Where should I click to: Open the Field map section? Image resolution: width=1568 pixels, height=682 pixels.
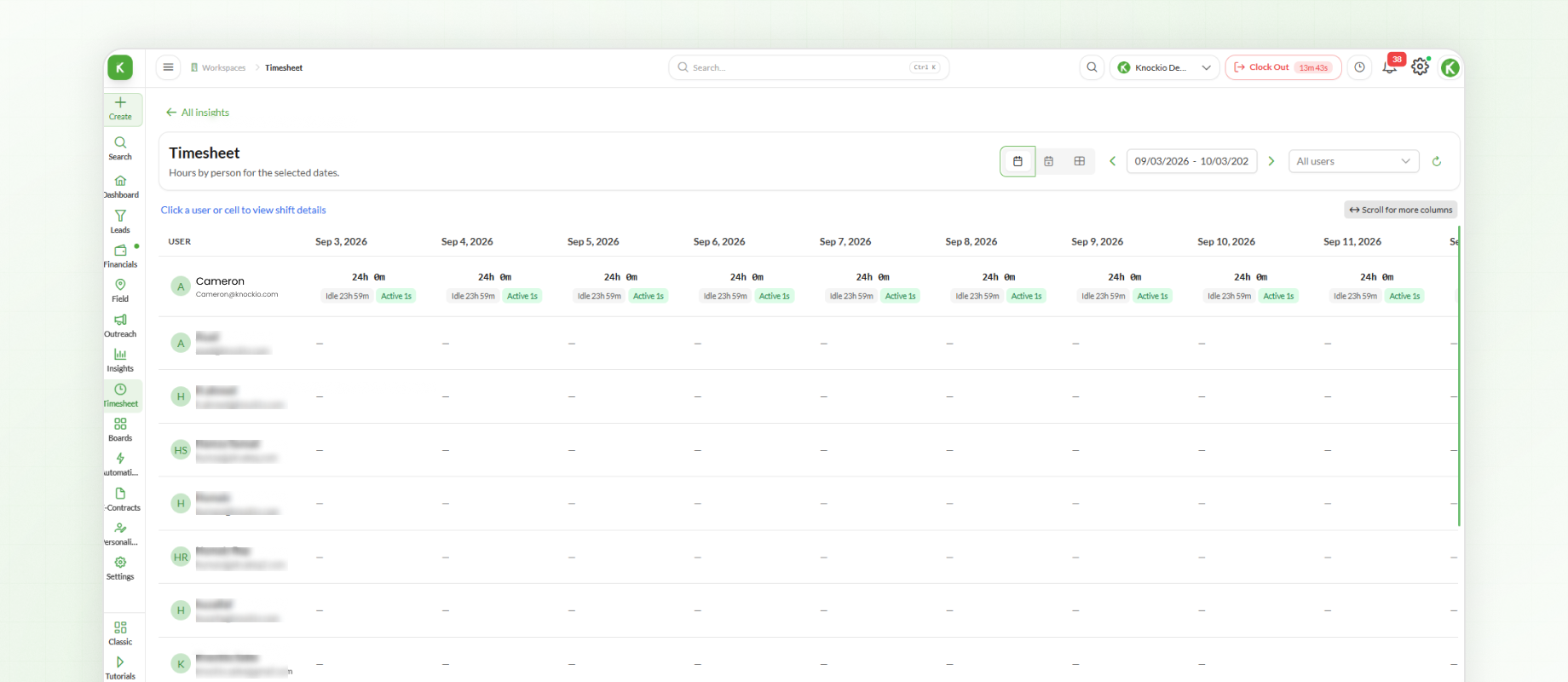click(x=120, y=291)
